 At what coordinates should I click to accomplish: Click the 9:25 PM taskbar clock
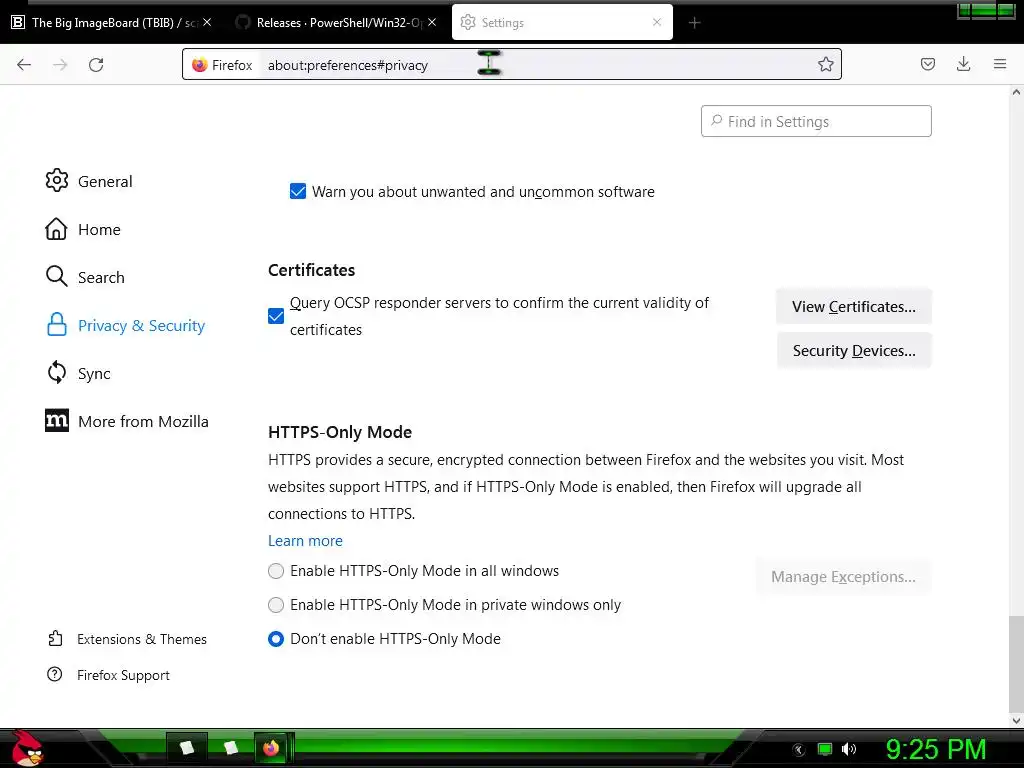coord(935,749)
